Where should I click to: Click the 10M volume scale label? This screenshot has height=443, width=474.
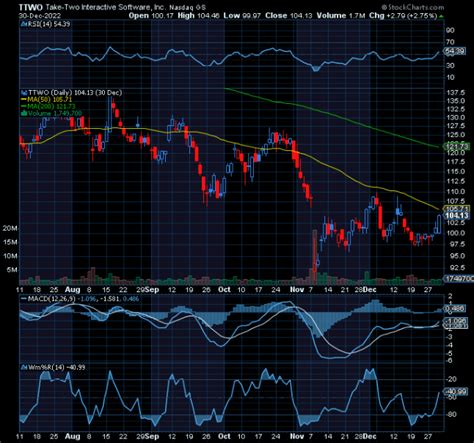[x=10, y=256]
